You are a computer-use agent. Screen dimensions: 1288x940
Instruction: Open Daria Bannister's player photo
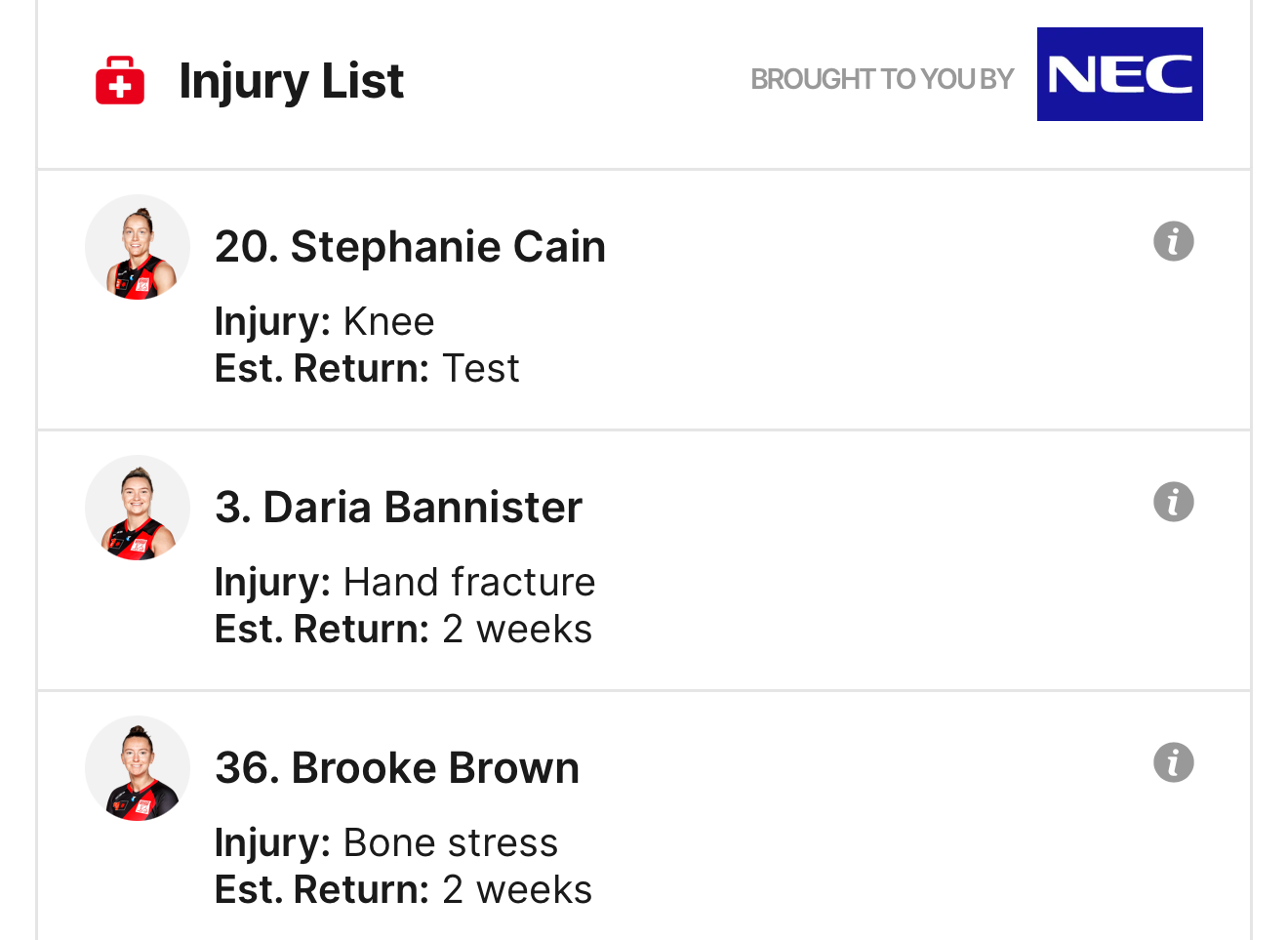pyautogui.click(x=138, y=508)
